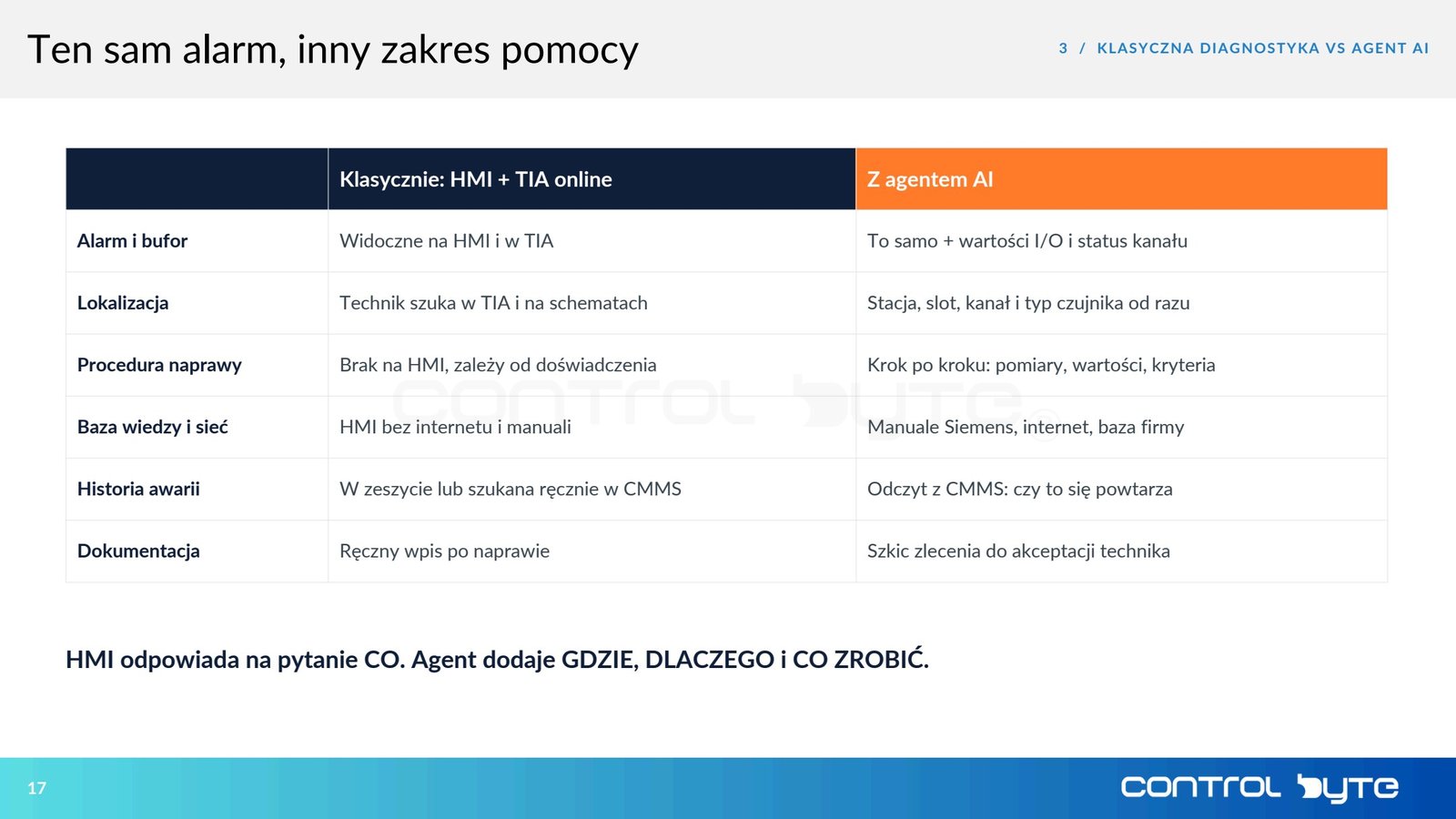The image size is (1456, 819).
Task: Select the row label 'Dokumentacja'
Action: [138, 551]
